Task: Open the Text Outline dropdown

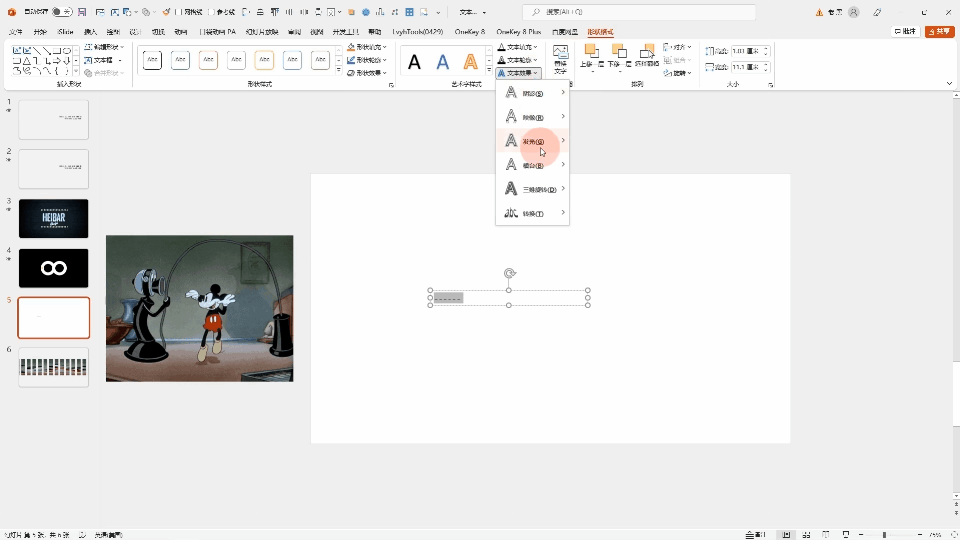Action: coord(518,60)
